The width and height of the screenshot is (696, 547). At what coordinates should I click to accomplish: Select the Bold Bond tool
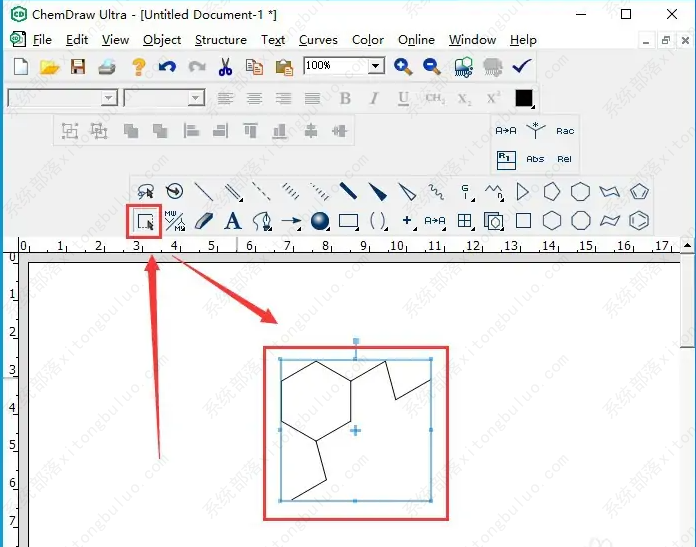(348, 192)
